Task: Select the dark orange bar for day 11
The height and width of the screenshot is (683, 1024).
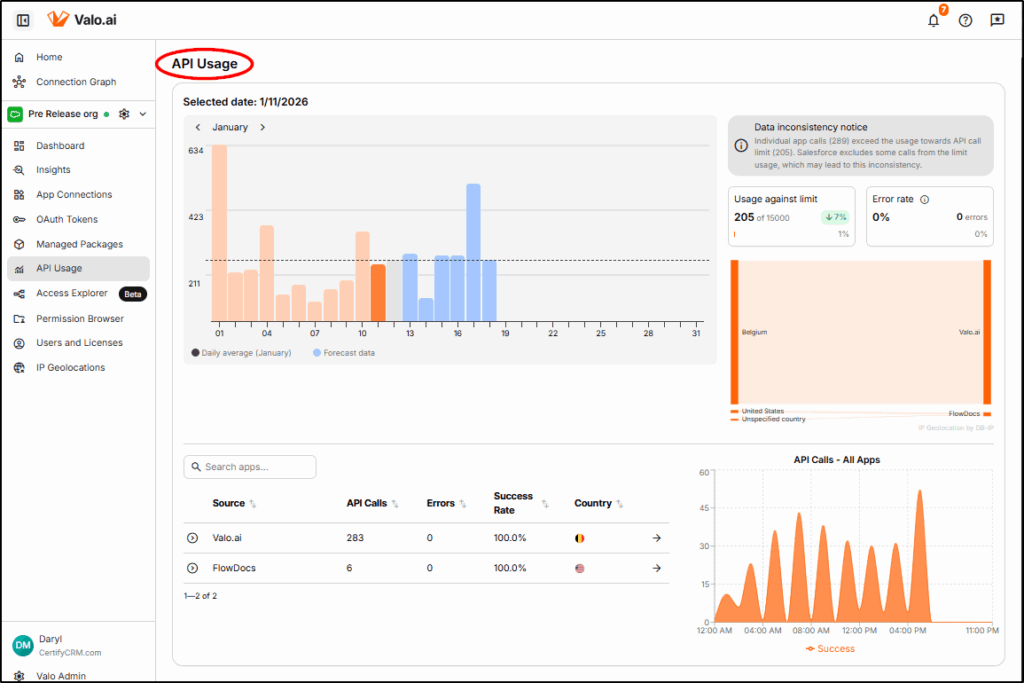Action: click(378, 292)
